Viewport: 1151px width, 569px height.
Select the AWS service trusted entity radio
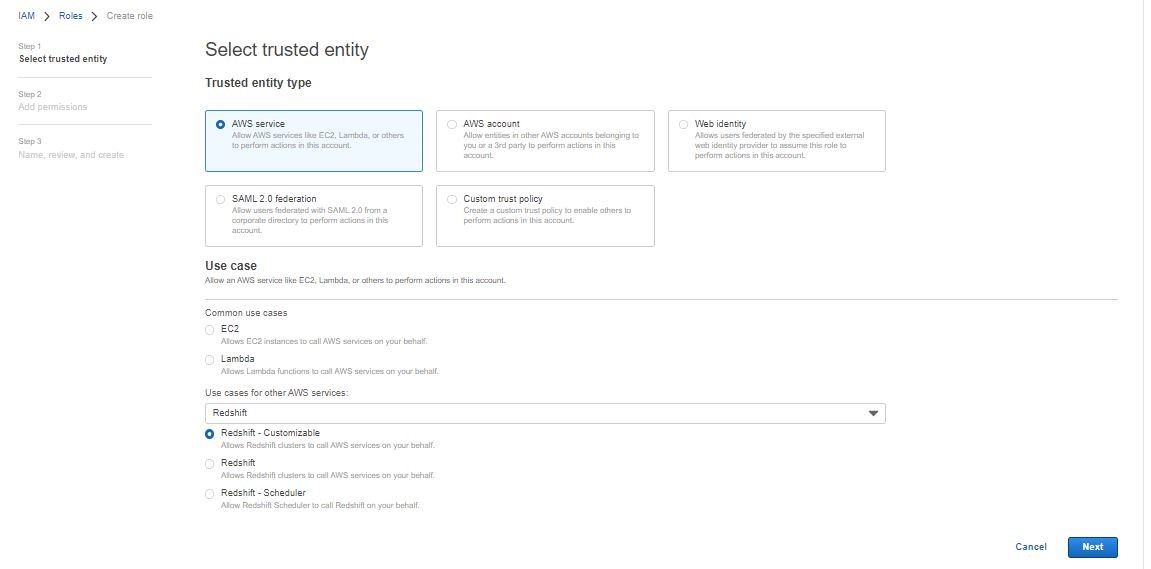click(x=220, y=125)
